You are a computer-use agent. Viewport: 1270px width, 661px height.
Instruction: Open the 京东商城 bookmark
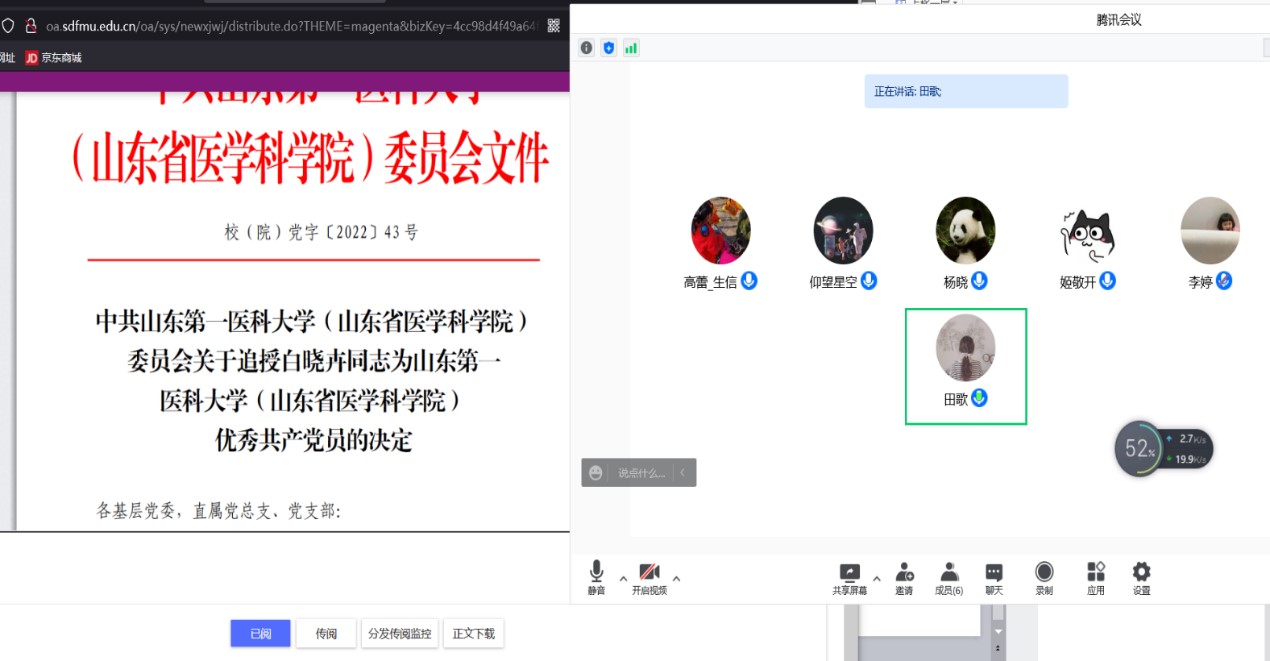click(x=53, y=58)
